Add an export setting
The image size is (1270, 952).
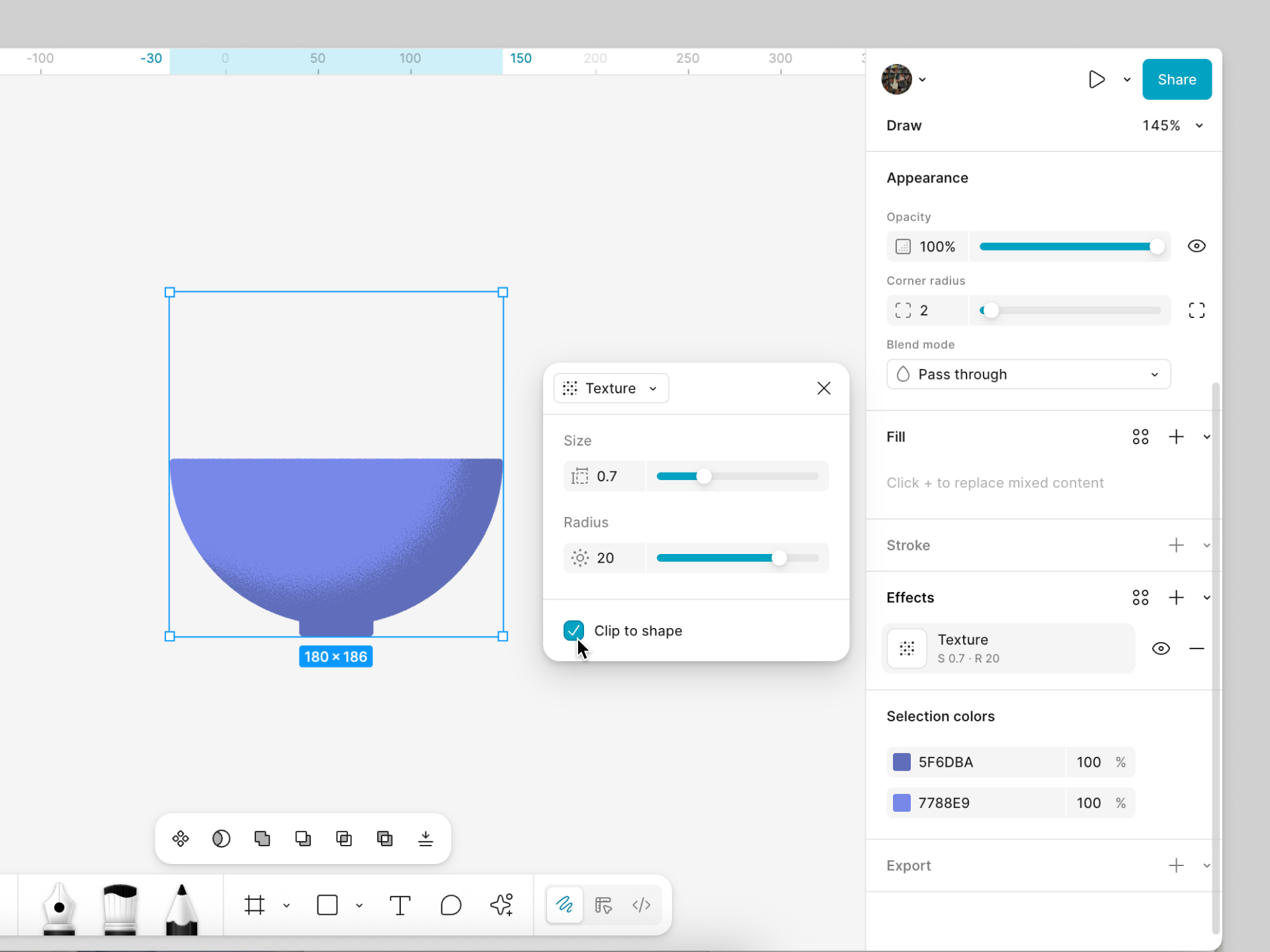[1176, 866]
